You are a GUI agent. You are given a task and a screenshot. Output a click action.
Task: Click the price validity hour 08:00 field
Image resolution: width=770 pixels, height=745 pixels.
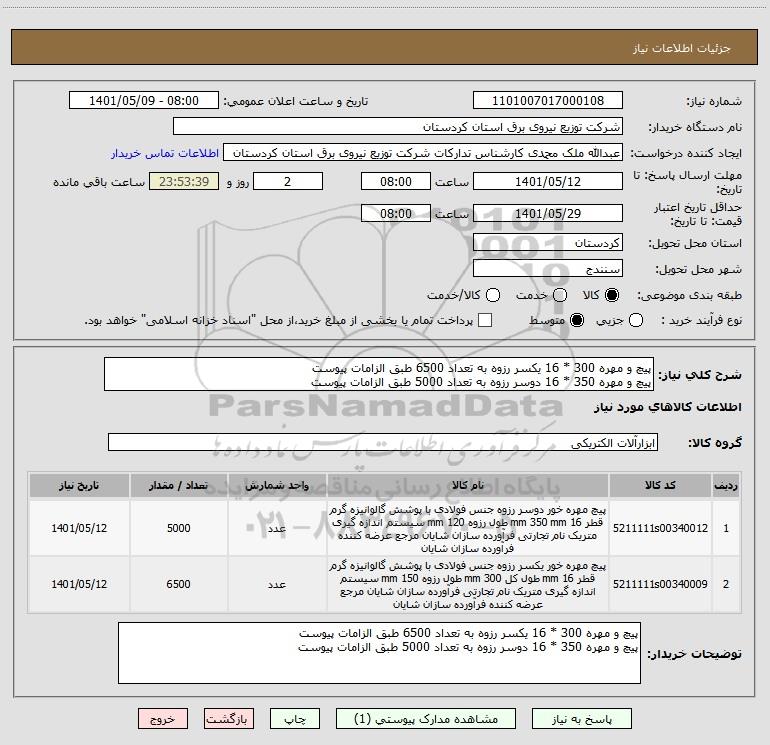[x=396, y=213]
